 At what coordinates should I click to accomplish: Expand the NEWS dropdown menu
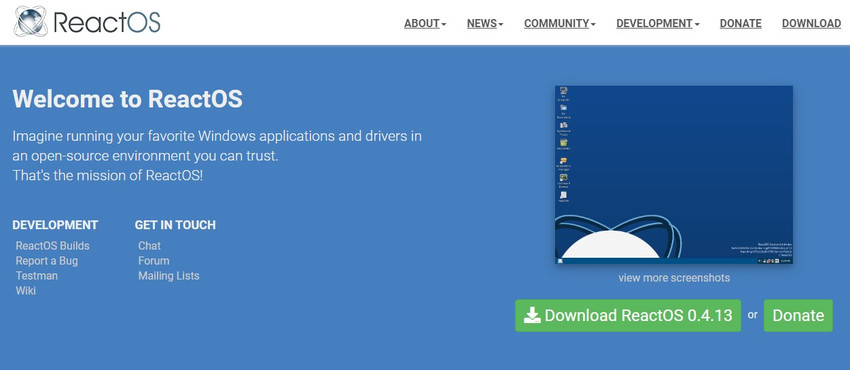485,23
